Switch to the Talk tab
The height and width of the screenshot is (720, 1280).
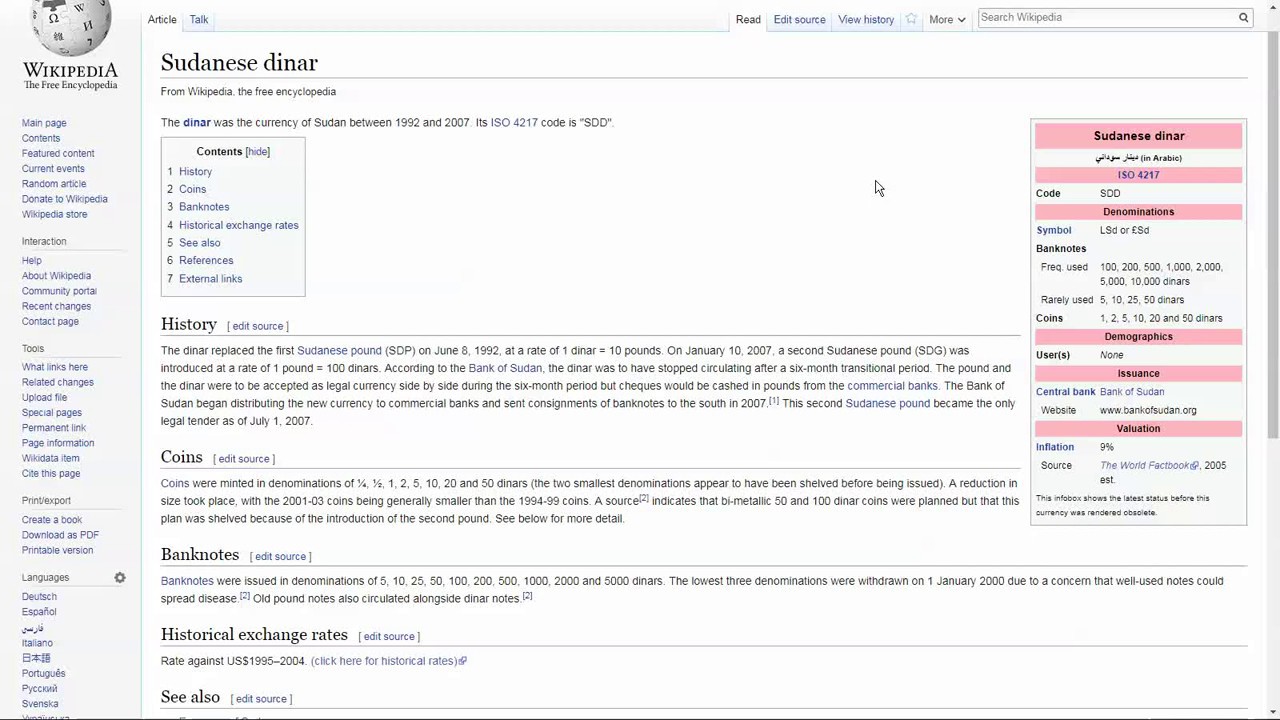(x=199, y=19)
